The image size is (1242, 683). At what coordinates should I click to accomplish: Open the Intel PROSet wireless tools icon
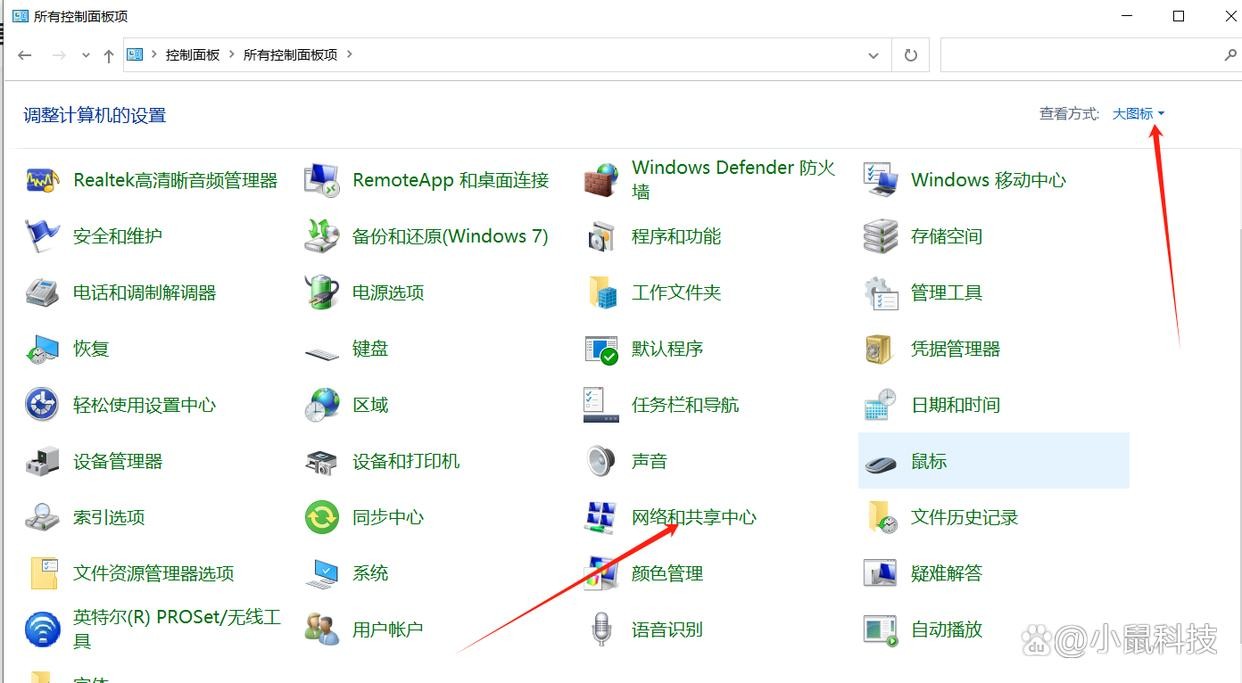42,630
